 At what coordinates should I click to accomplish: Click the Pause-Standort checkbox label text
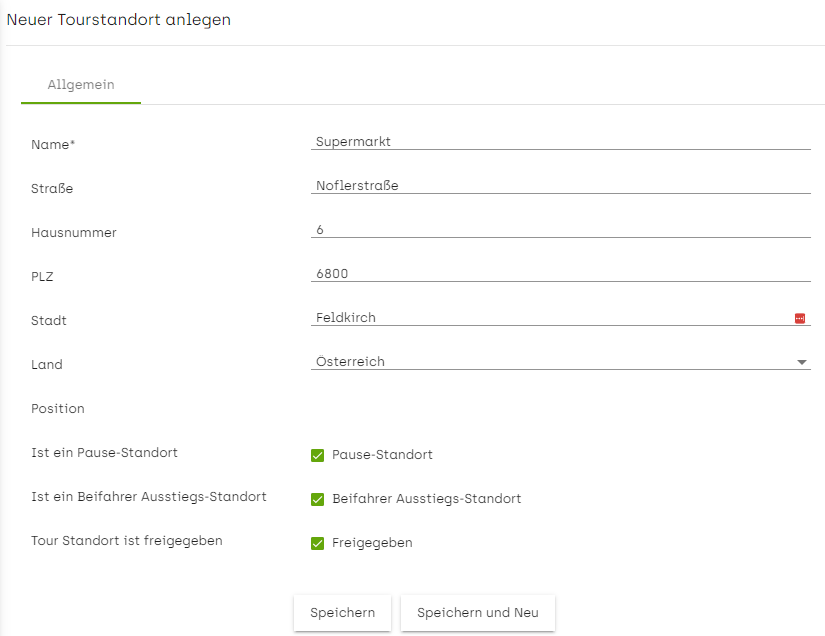[x=382, y=455]
